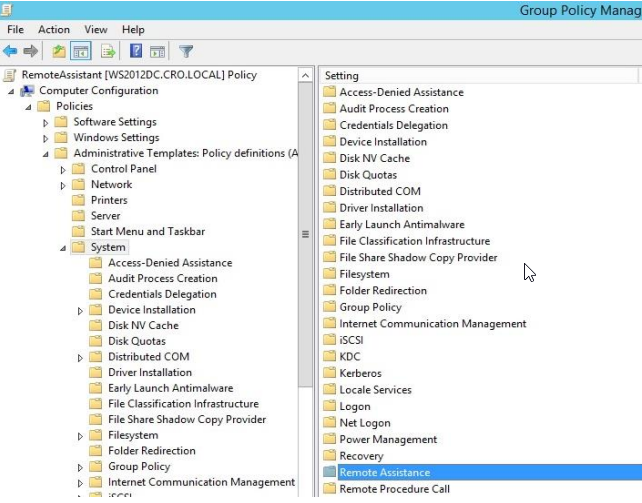The width and height of the screenshot is (642, 503).
Task: Open Help via the blue question-mark icon
Action: (x=135, y=51)
